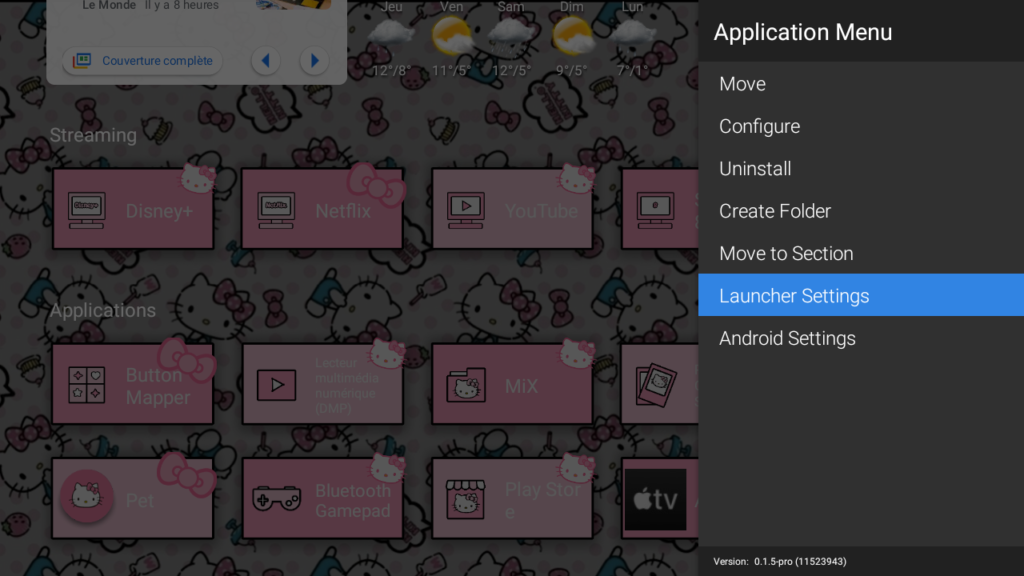Click the YouTube tile label

click(541, 211)
